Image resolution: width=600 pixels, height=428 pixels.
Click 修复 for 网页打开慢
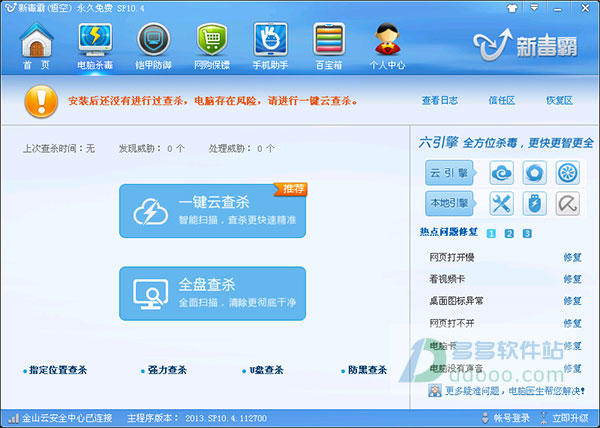point(572,257)
